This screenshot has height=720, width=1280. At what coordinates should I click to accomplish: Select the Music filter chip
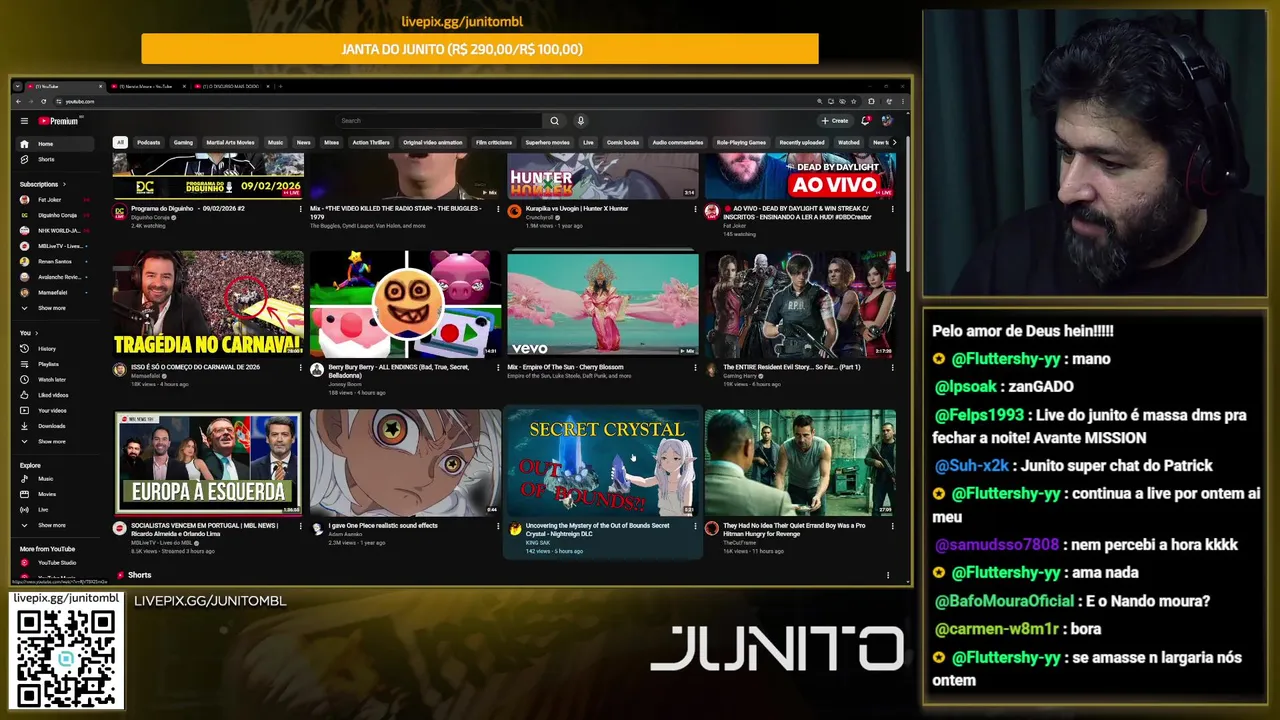(x=275, y=142)
